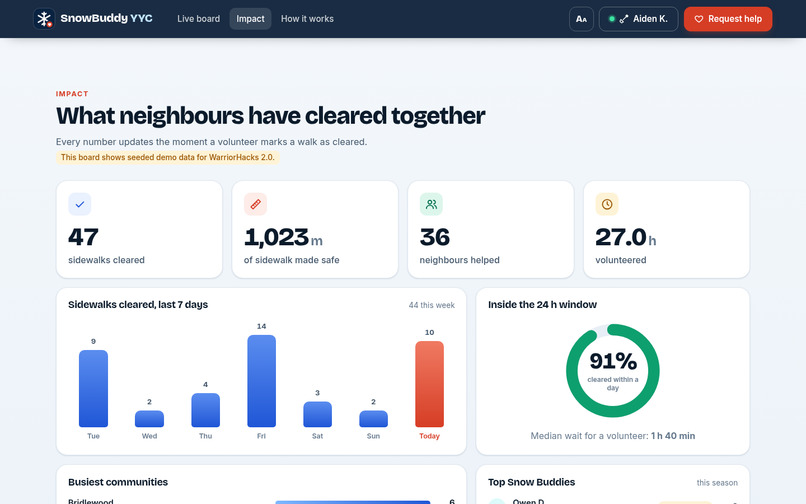Click the Wed bar showing 2

click(x=150, y=419)
